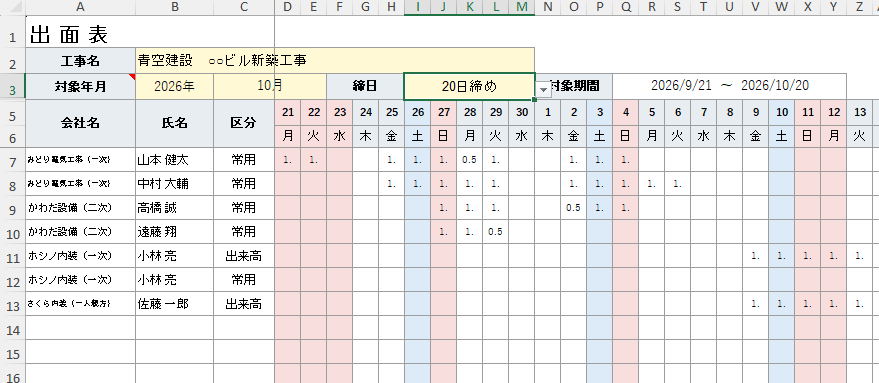The image size is (879, 383).
Task: Click the weekday 水 under date 23
Action: [x=339, y=136]
